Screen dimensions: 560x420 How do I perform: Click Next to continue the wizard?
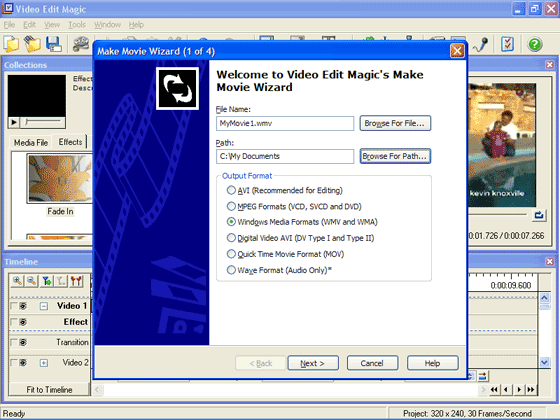(x=313, y=363)
